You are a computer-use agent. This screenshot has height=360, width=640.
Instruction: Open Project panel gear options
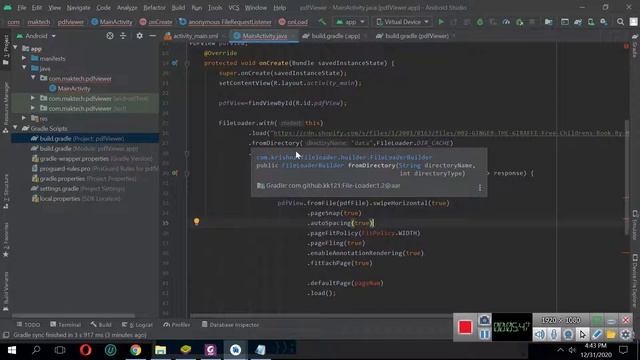point(140,36)
